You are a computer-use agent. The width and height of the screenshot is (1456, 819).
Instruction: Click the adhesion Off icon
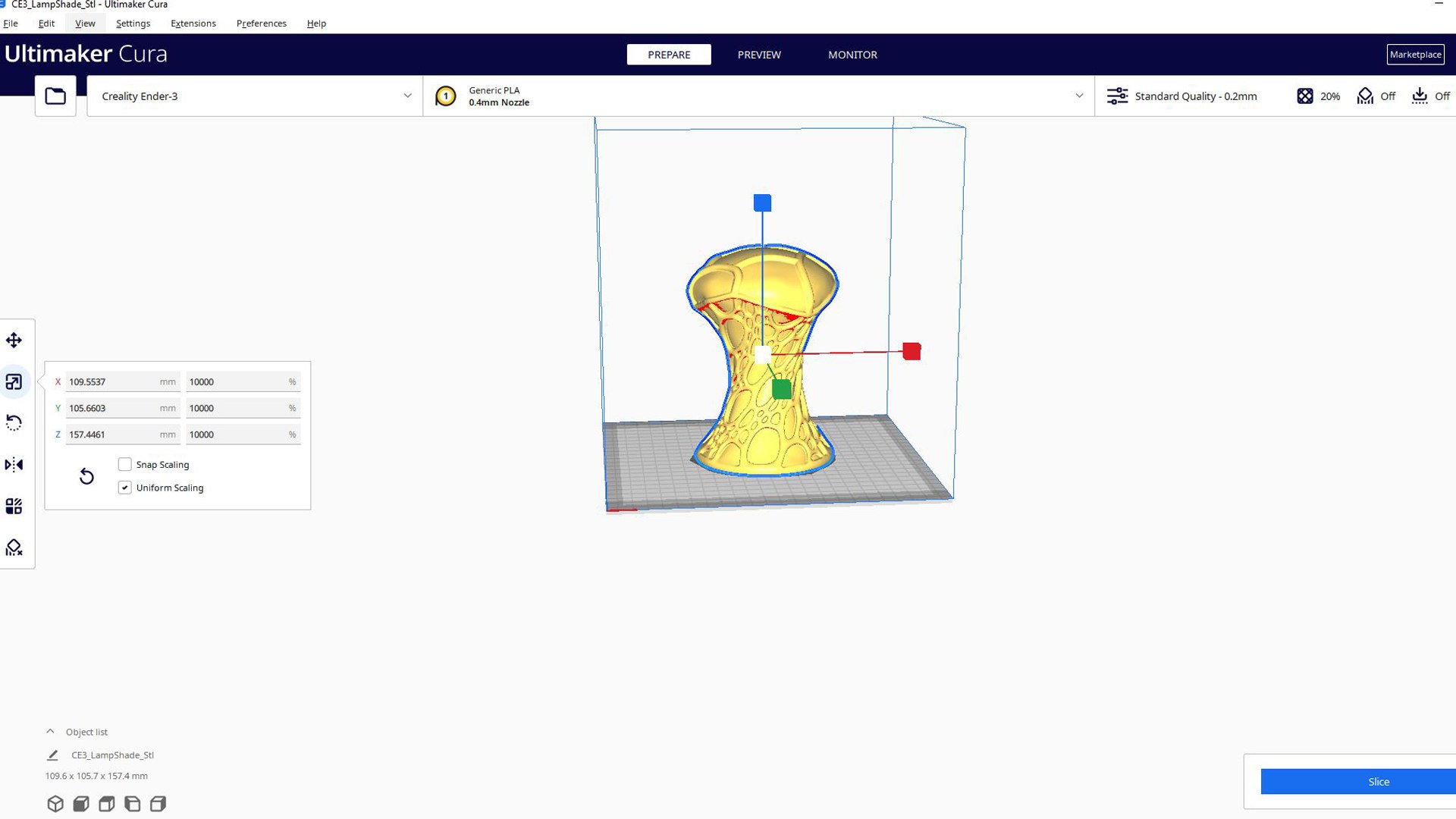(x=1420, y=96)
